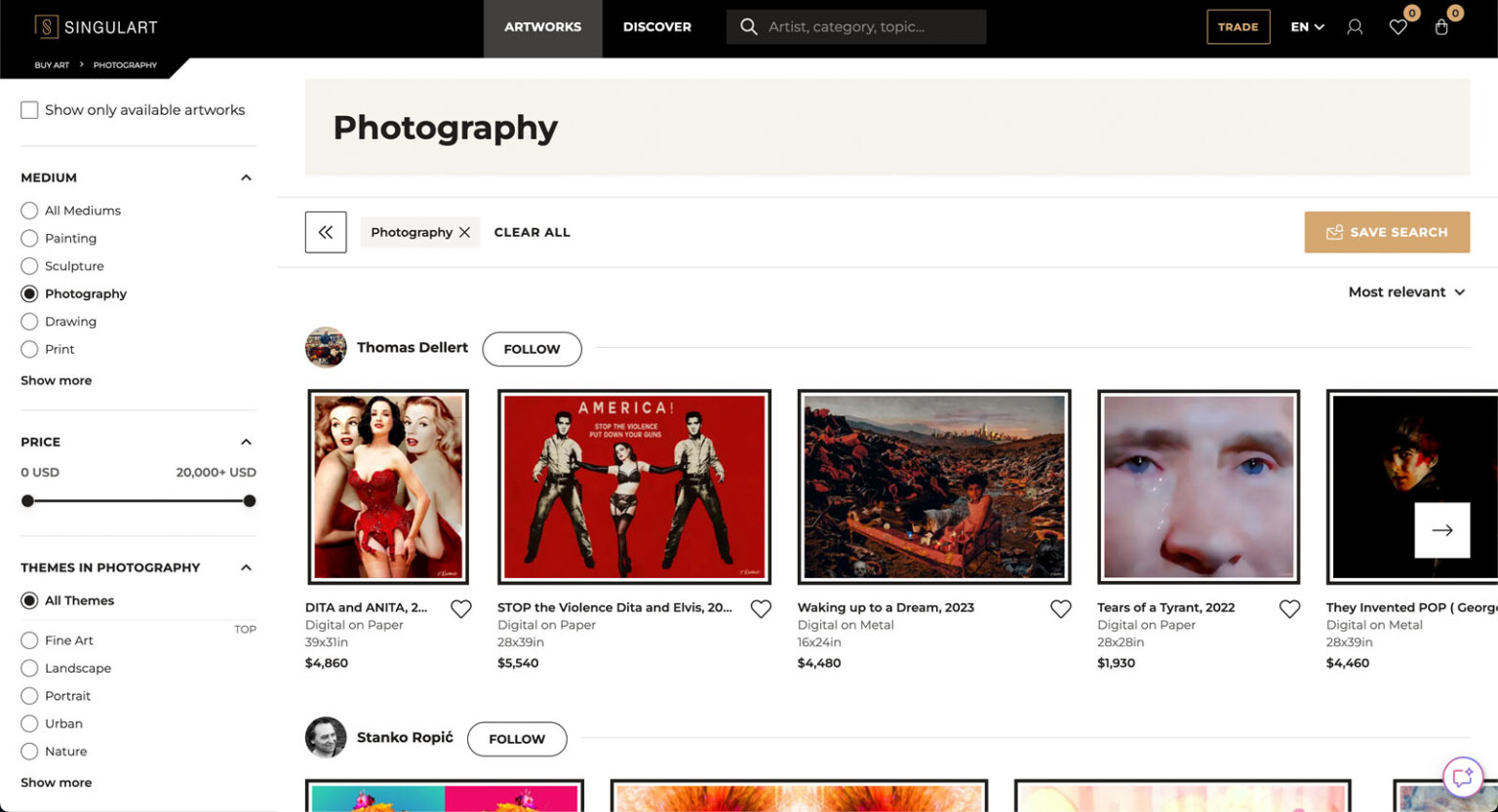1498x812 pixels.
Task: Open the EN language dropdown
Action: click(x=1306, y=27)
